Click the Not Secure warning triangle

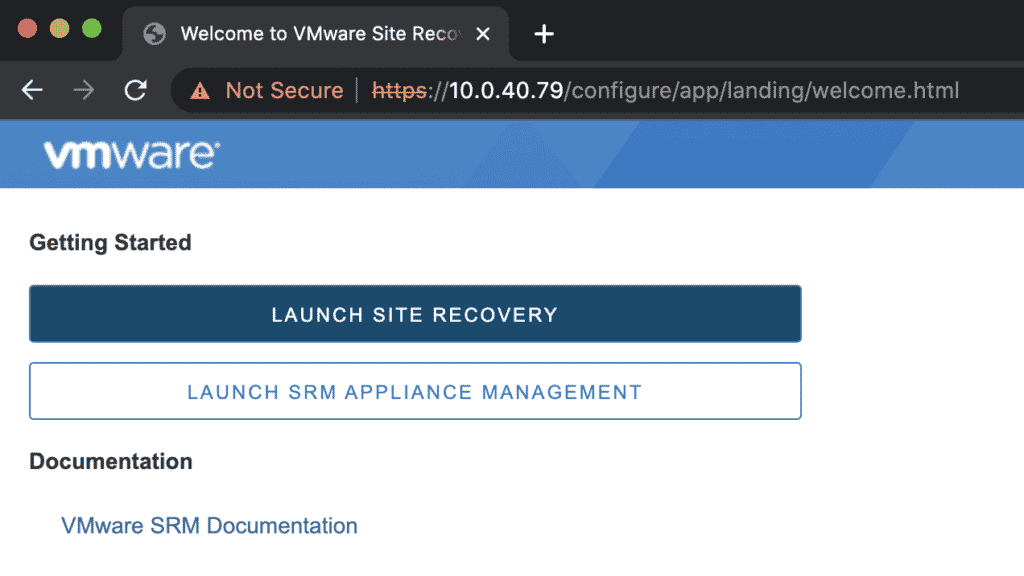200,91
